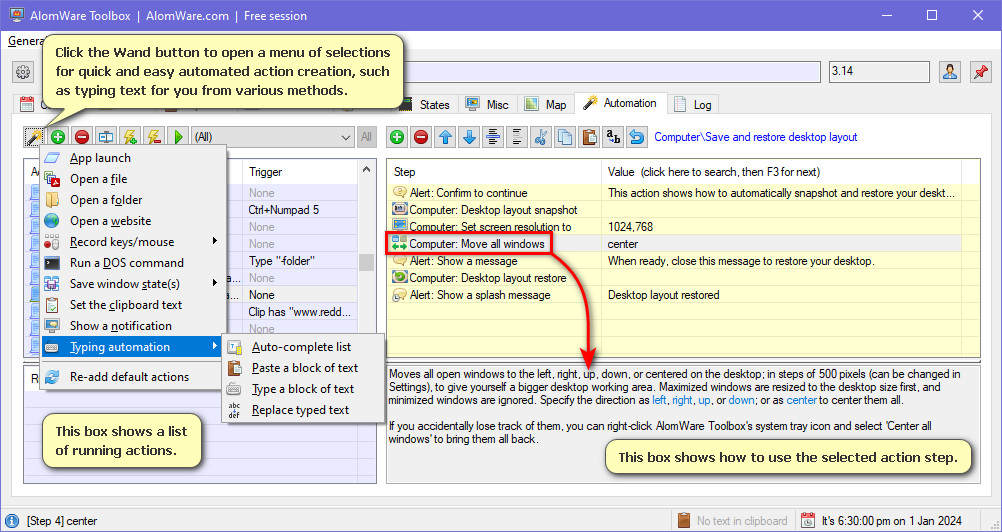
Task: Switch to the Log tab
Action: point(695,104)
